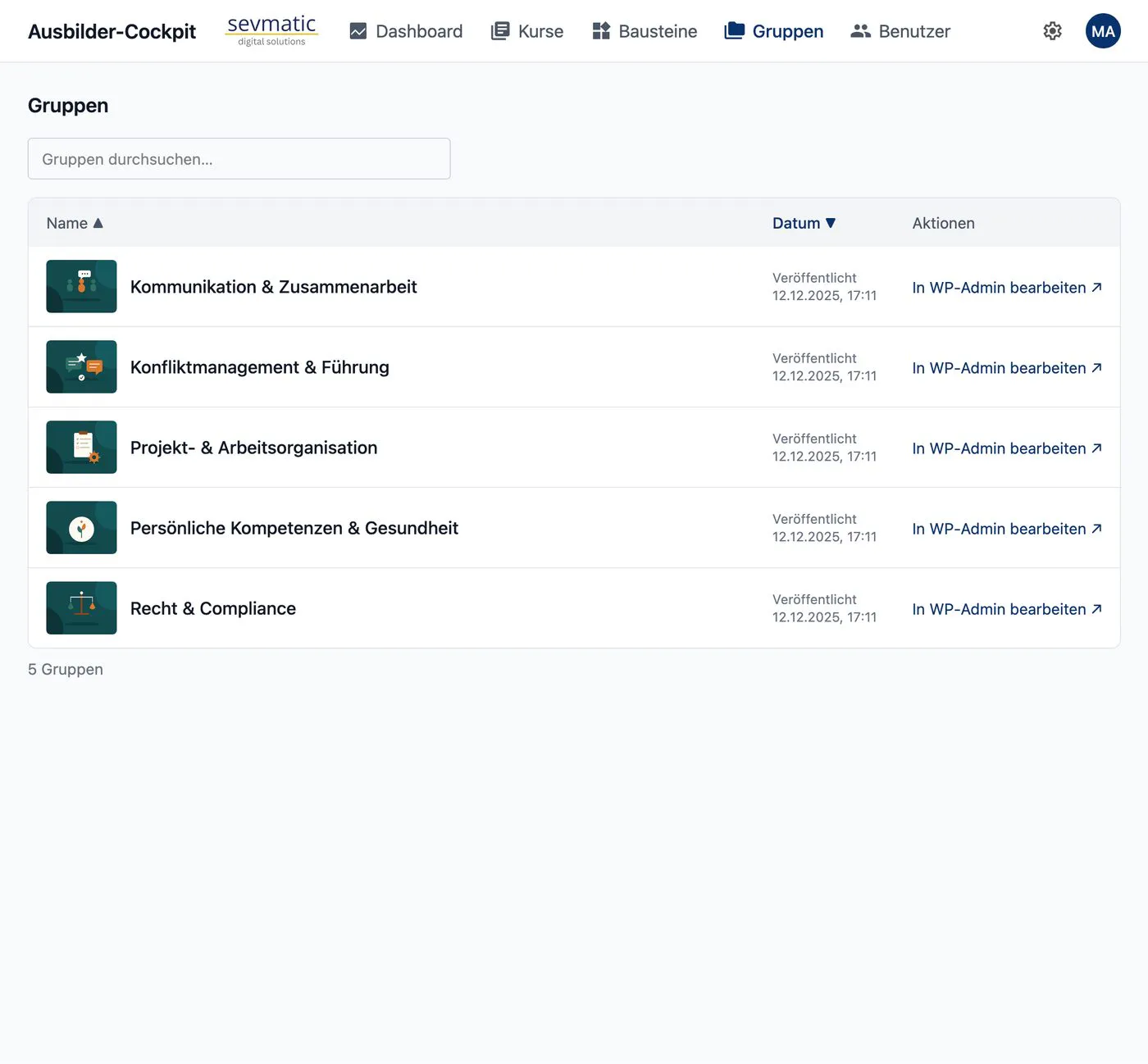Go to the Dashboard tab

[406, 31]
